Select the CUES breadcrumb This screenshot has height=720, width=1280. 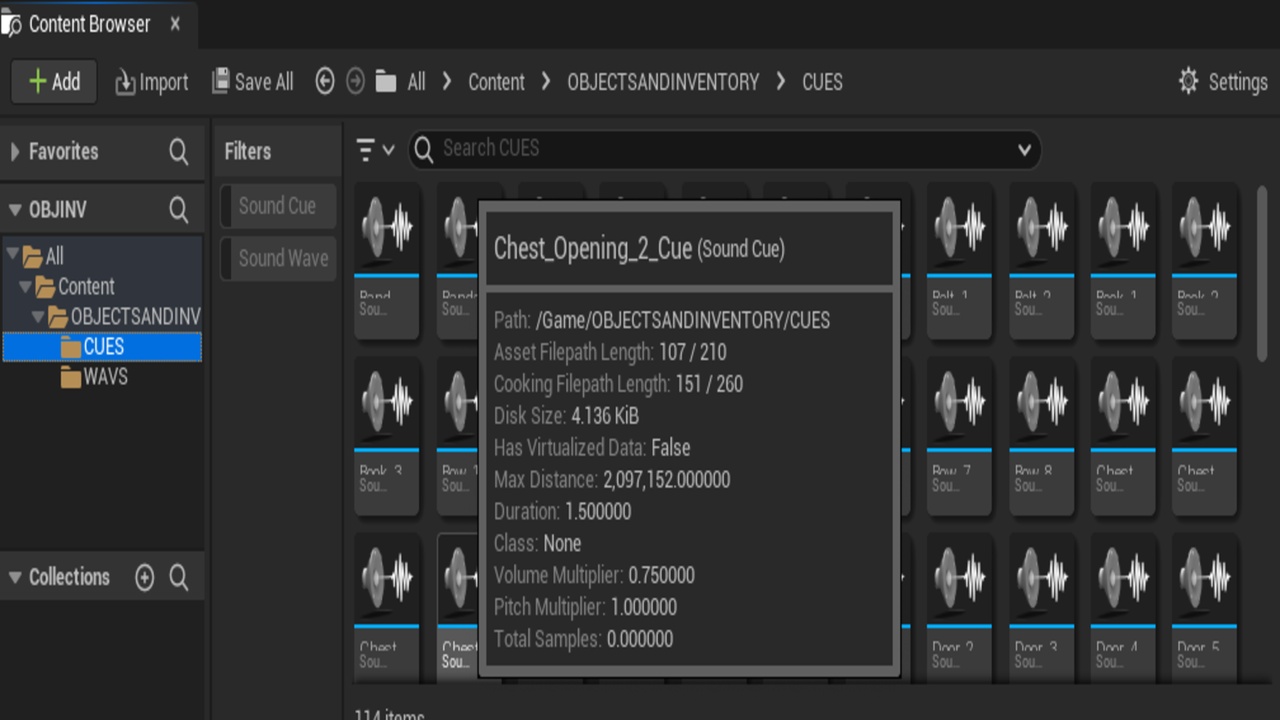click(x=822, y=82)
